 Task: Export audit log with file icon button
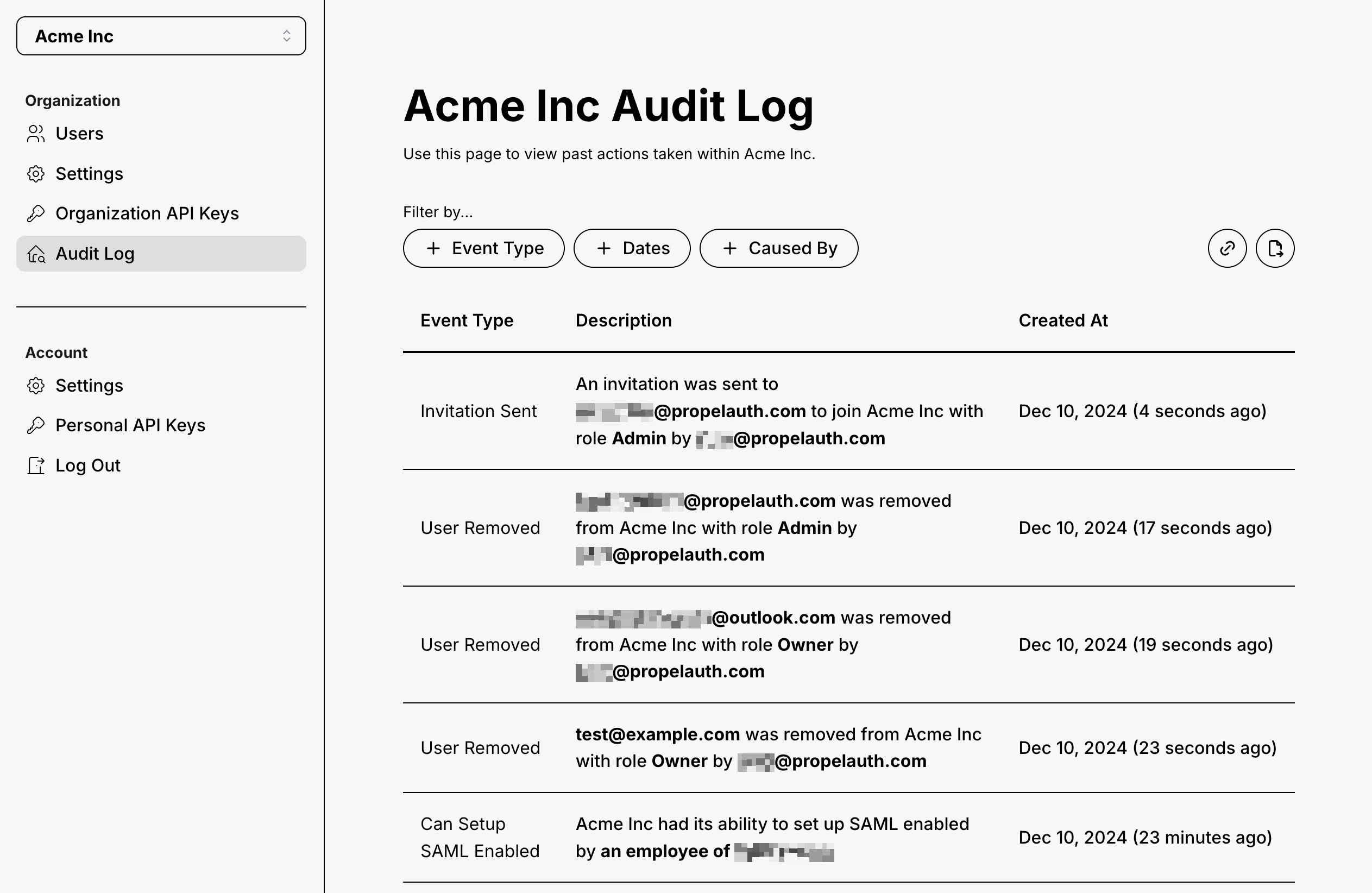(1275, 248)
